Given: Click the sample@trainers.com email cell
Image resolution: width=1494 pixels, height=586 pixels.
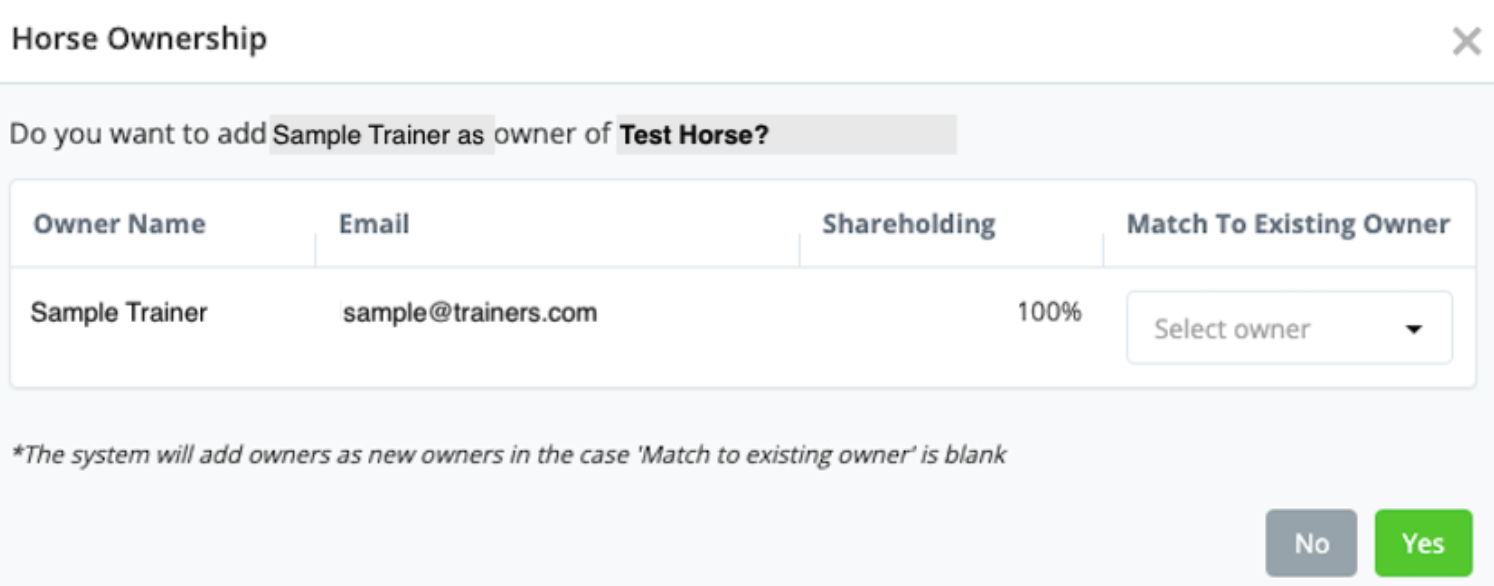Looking at the screenshot, I should pyautogui.click(x=470, y=313).
